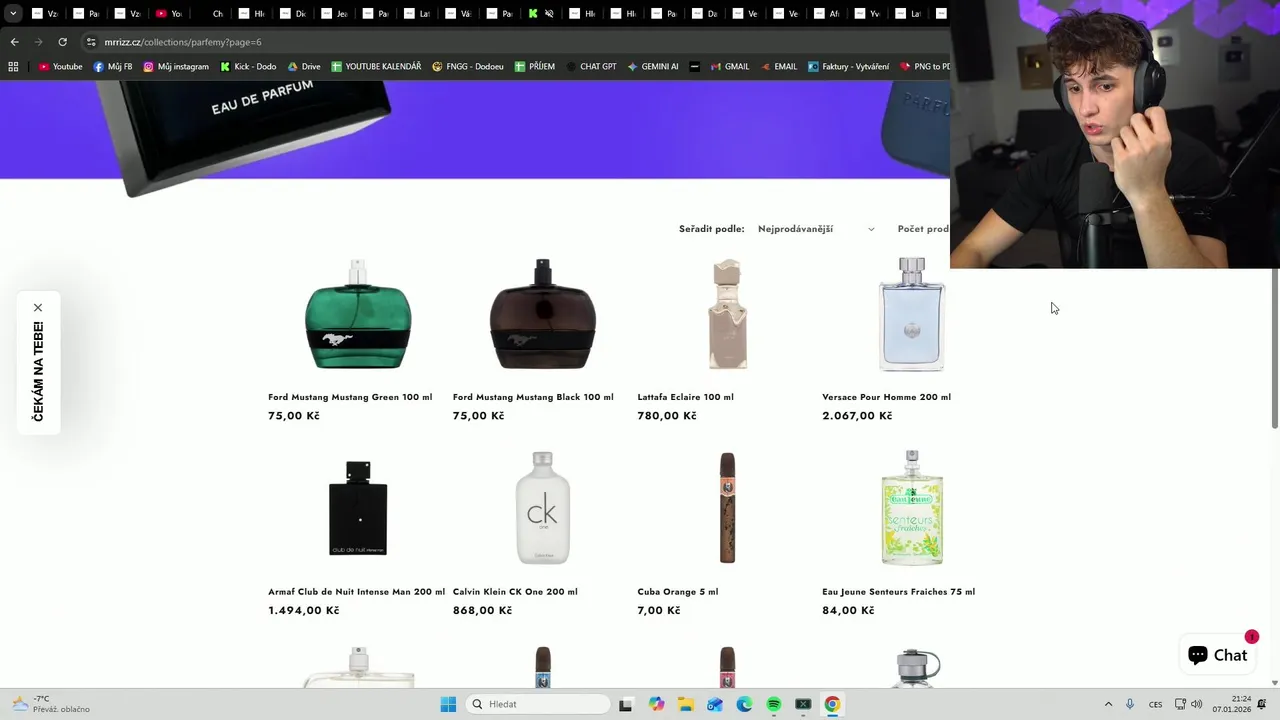Open the Drive bookmark
This screenshot has height=720, width=1280.
(x=303, y=67)
